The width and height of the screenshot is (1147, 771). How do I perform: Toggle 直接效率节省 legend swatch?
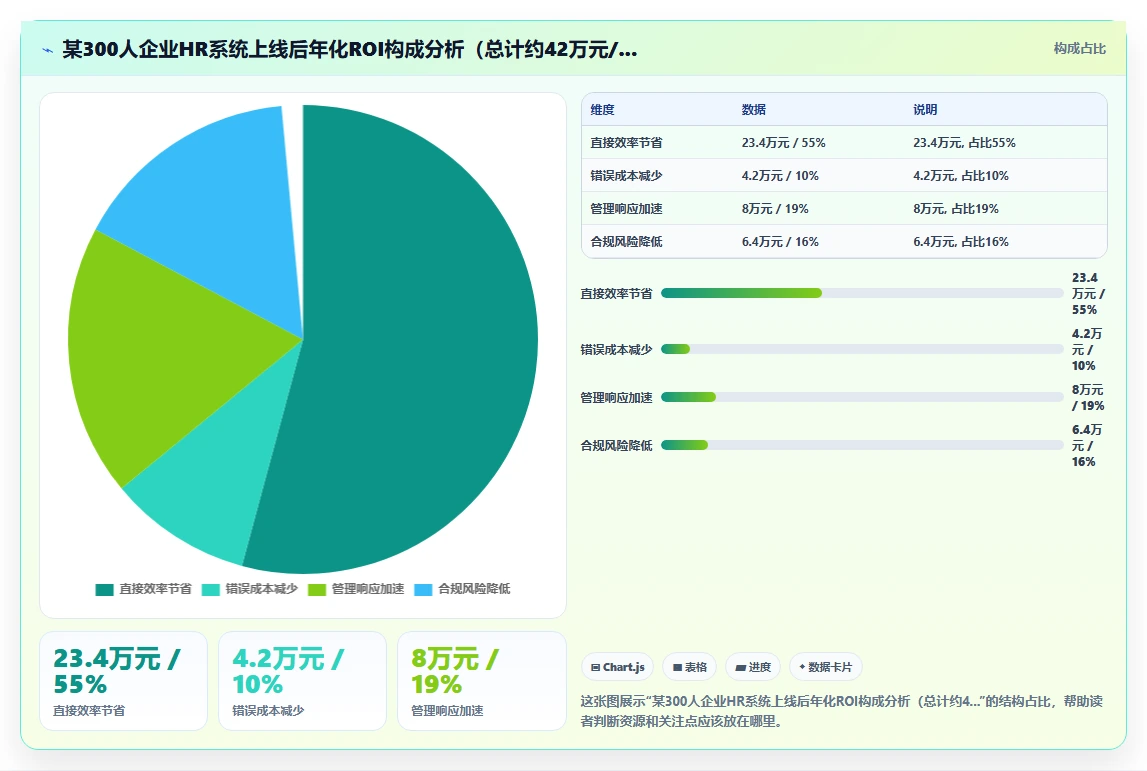coord(104,590)
